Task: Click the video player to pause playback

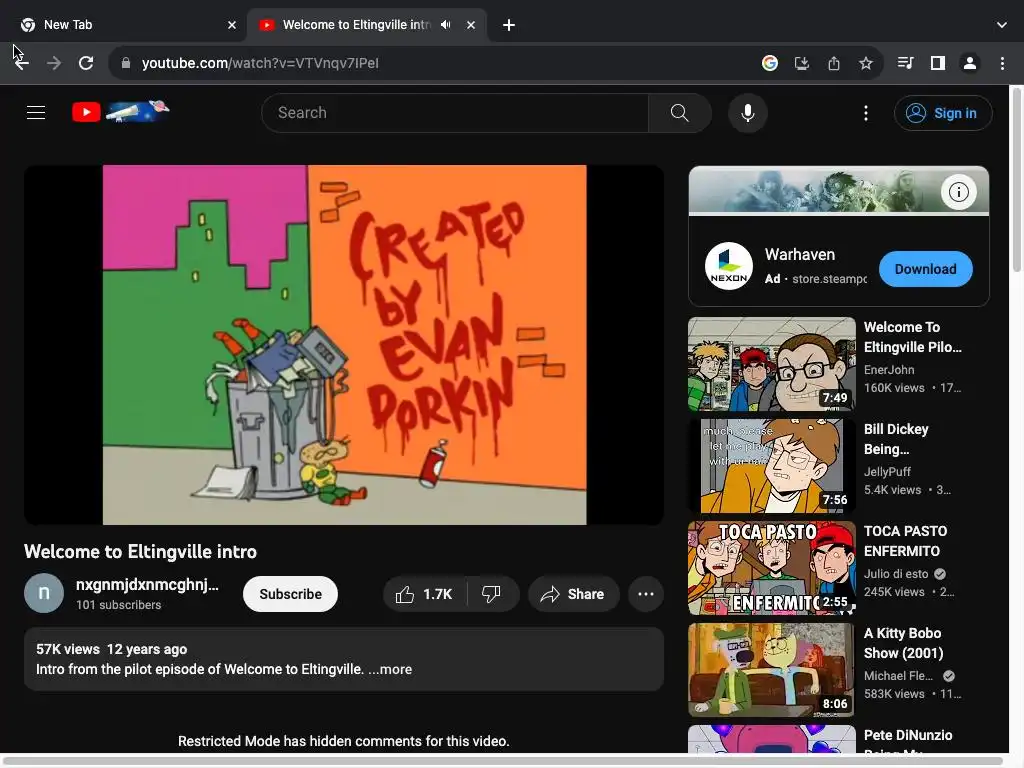Action: [x=344, y=345]
